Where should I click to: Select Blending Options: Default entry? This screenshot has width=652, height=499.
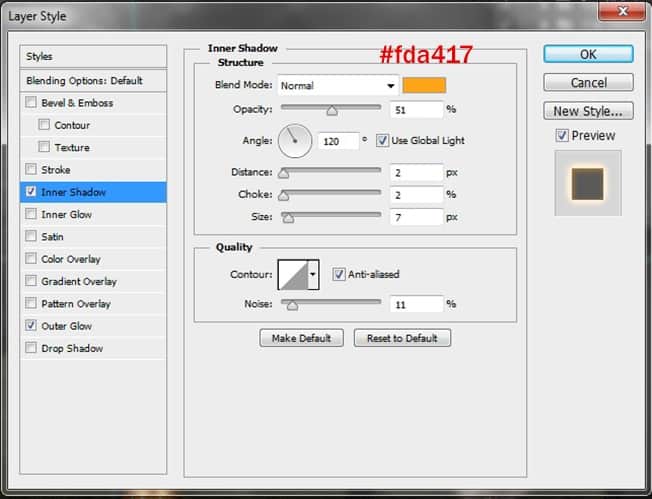(93, 81)
